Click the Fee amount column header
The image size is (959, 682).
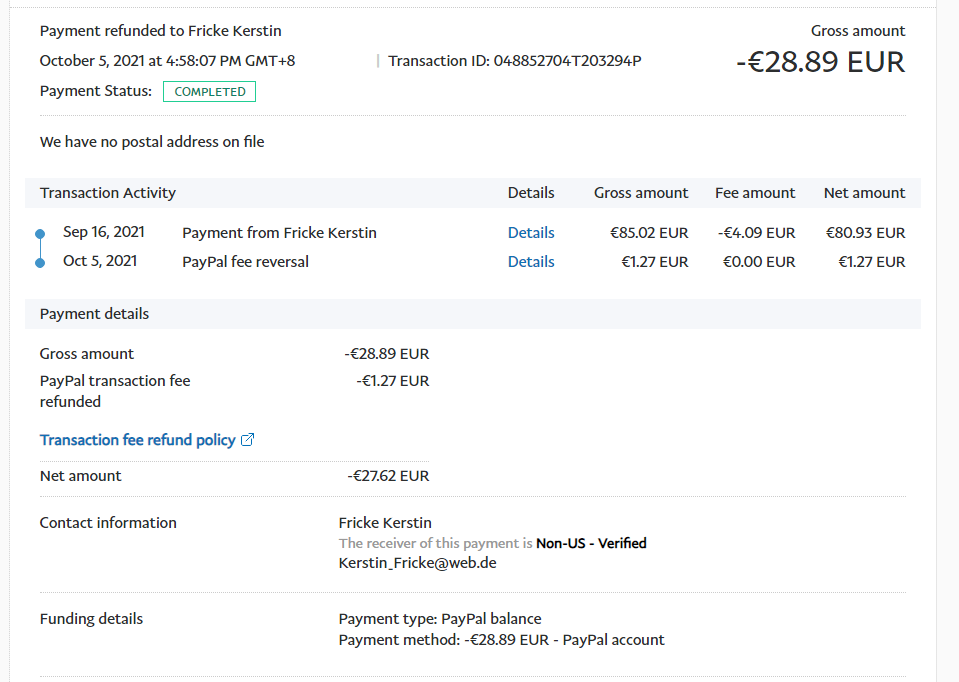tap(755, 193)
